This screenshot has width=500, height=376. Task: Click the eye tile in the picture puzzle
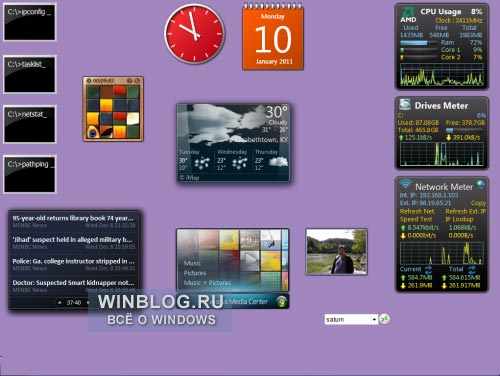(x=93, y=132)
